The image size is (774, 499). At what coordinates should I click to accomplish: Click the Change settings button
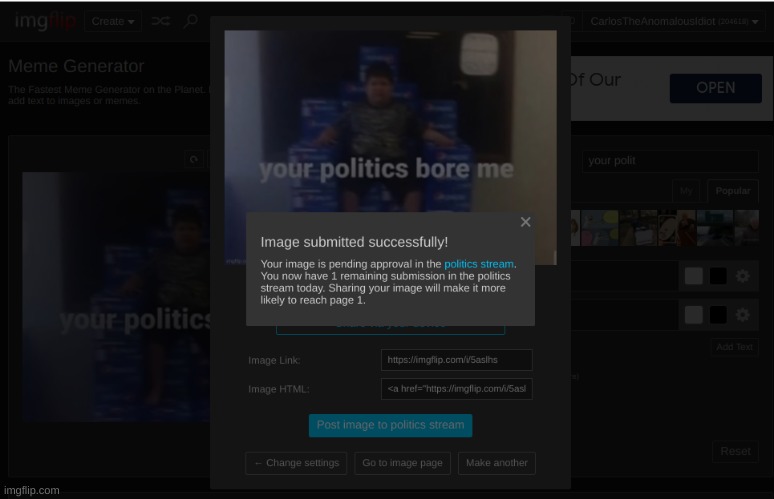[296, 463]
